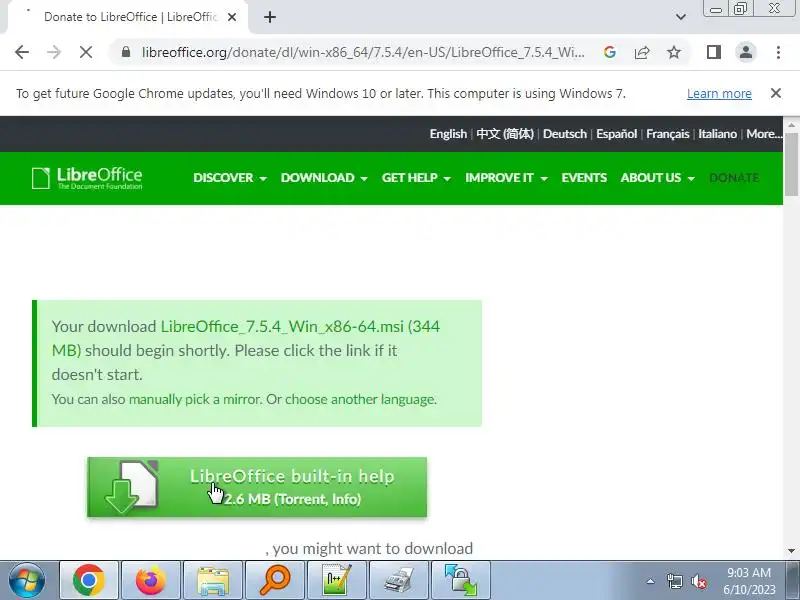Open the side panel icon
This screenshot has height=600, width=800.
click(714, 52)
